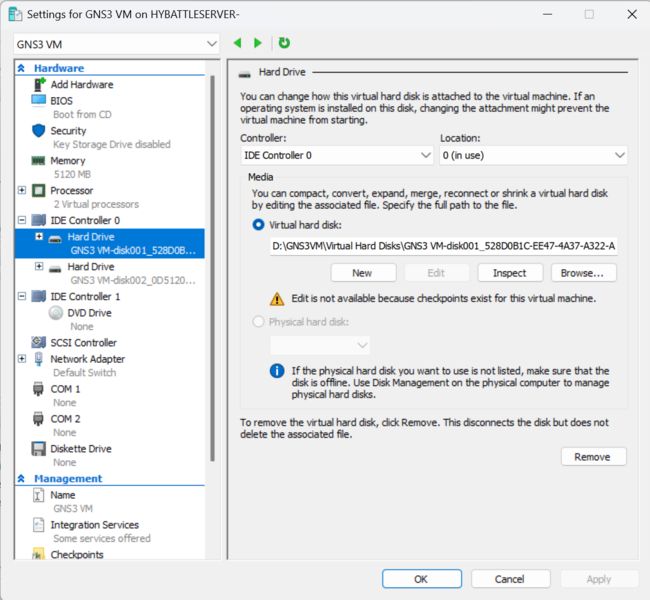Select the Memory chip icon
Screen dimensions: 650x600
[39, 160]
